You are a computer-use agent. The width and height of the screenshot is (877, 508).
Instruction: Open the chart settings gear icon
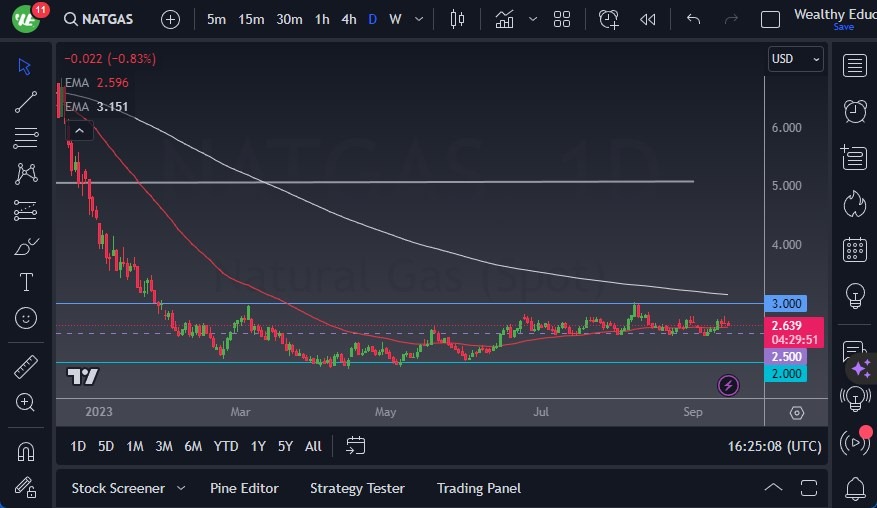[796, 413]
